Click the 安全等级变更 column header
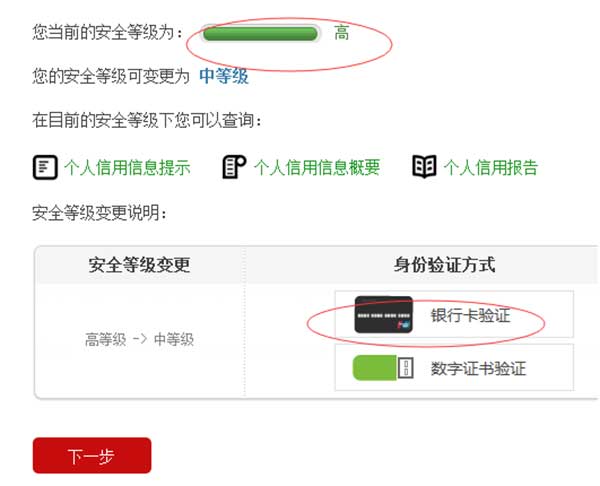The width and height of the screenshot is (600, 486). click(x=139, y=265)
